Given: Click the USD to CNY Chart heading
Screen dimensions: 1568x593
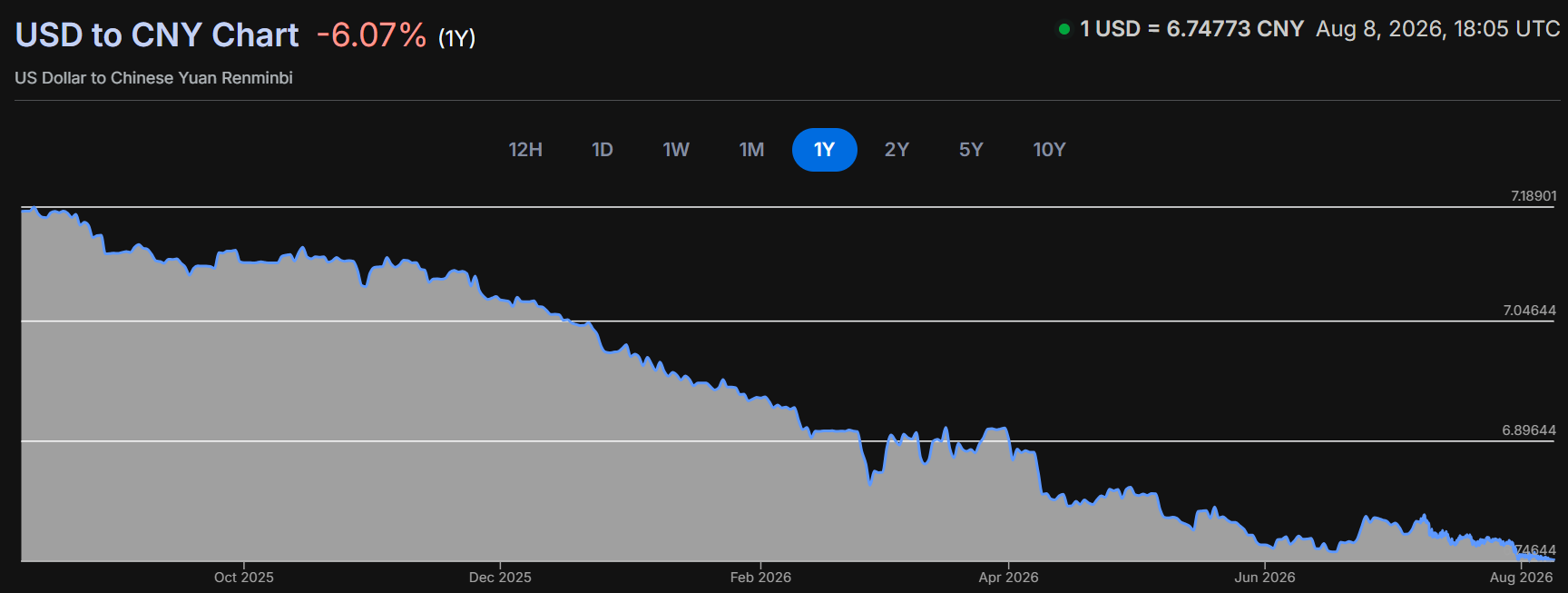Looking at the screenshot, I should pos(157,35).
